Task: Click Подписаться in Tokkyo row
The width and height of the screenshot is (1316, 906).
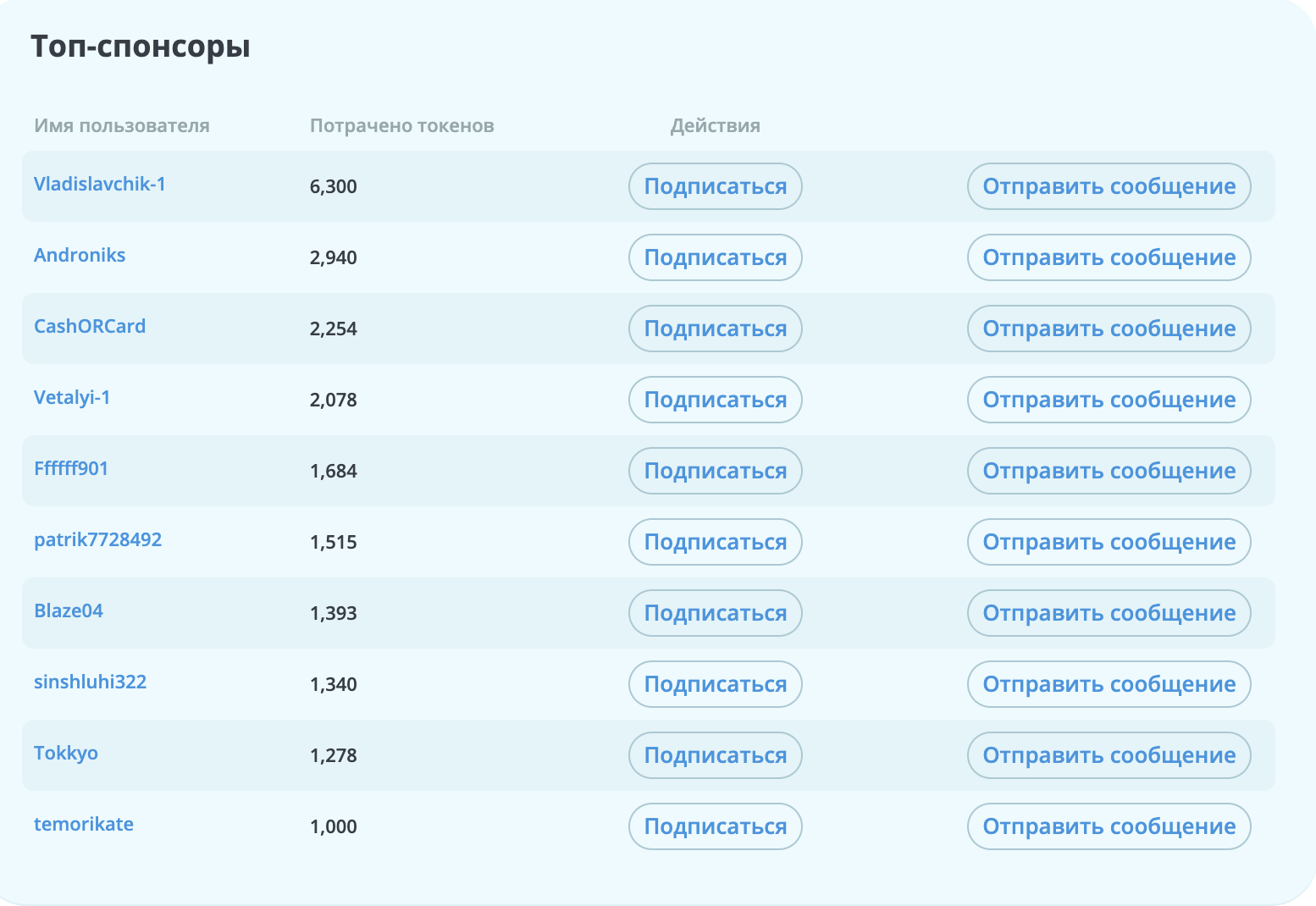Action: pos(716,755)
